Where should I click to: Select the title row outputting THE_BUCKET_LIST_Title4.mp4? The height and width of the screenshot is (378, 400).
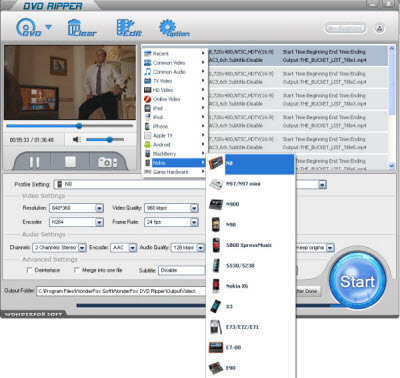298,121
